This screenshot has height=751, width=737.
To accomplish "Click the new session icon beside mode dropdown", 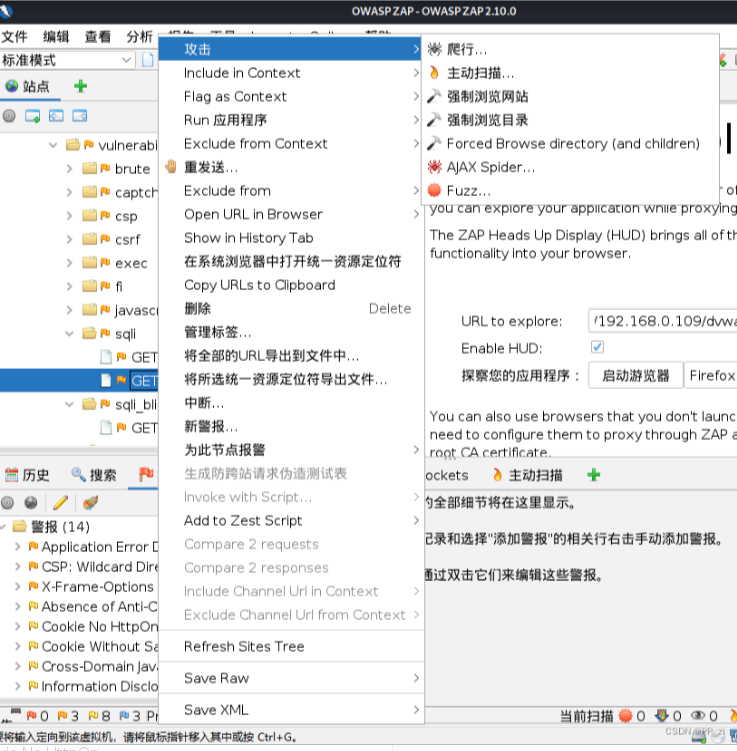I will [x=148, y=60].
